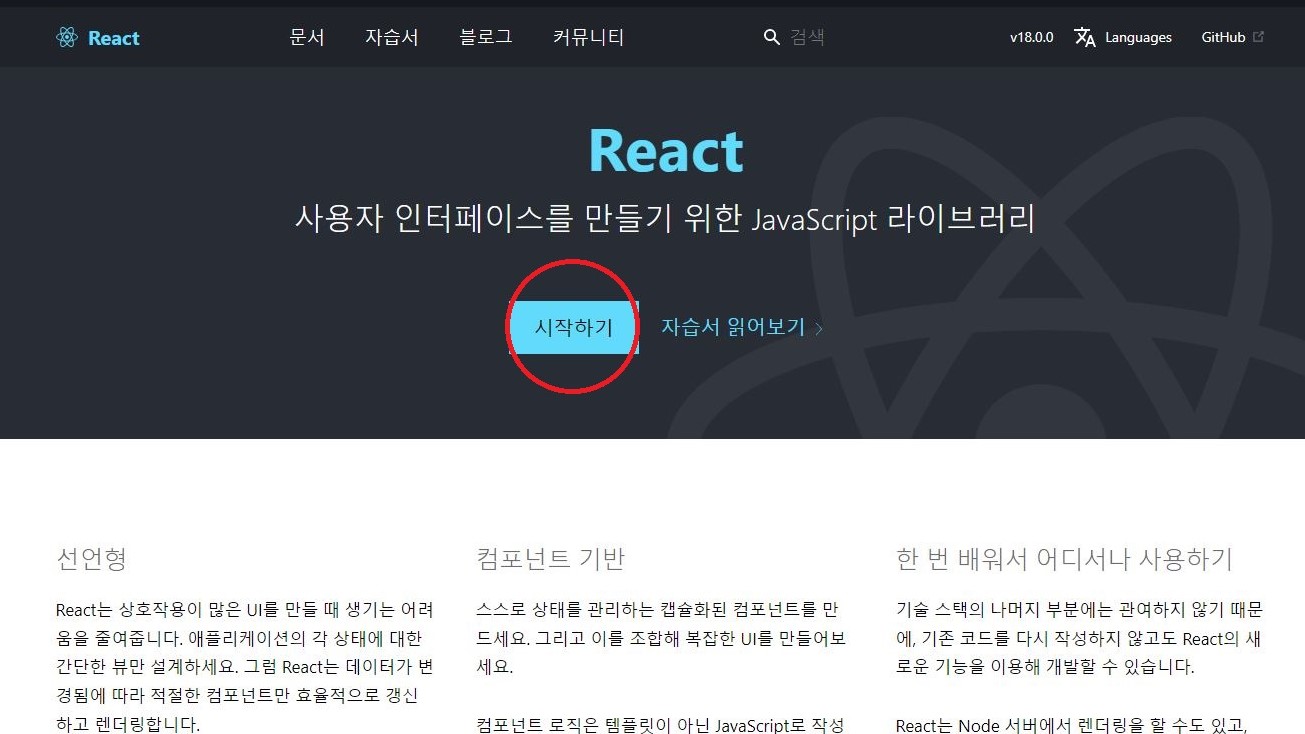
Task: Click the 한 번 배워서 어디서나 사용하기 heading
Action: point(1065,559)
